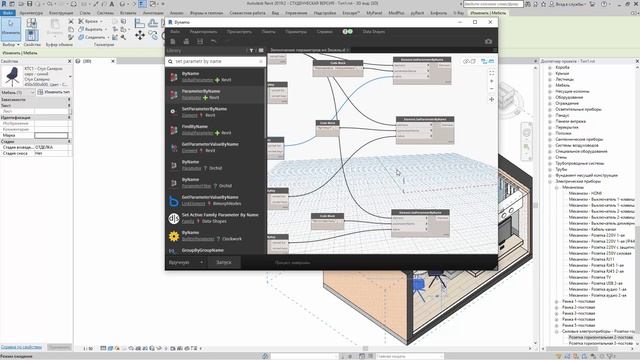The height and width of the screenshot is (360, 640).
Task: Open the Файл menu in Dynamo
Action: [175, 31]
